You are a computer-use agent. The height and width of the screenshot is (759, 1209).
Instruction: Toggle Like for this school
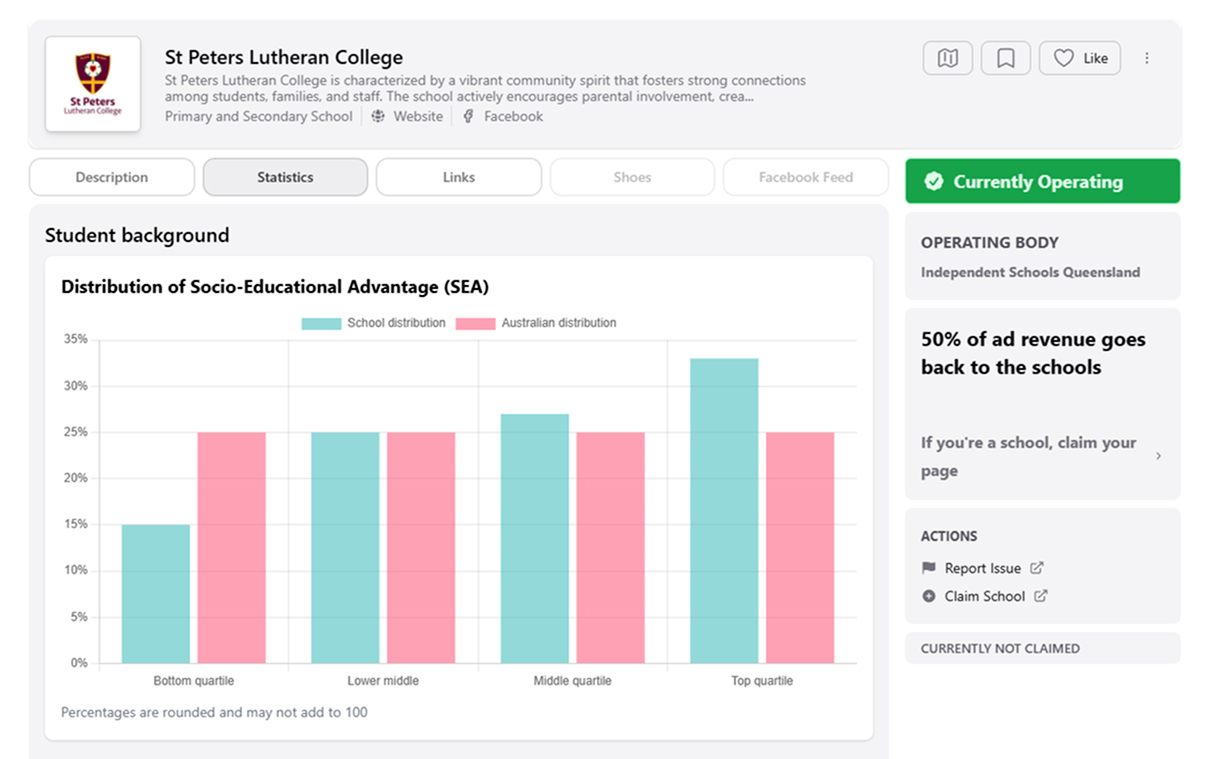point(1079,58)
